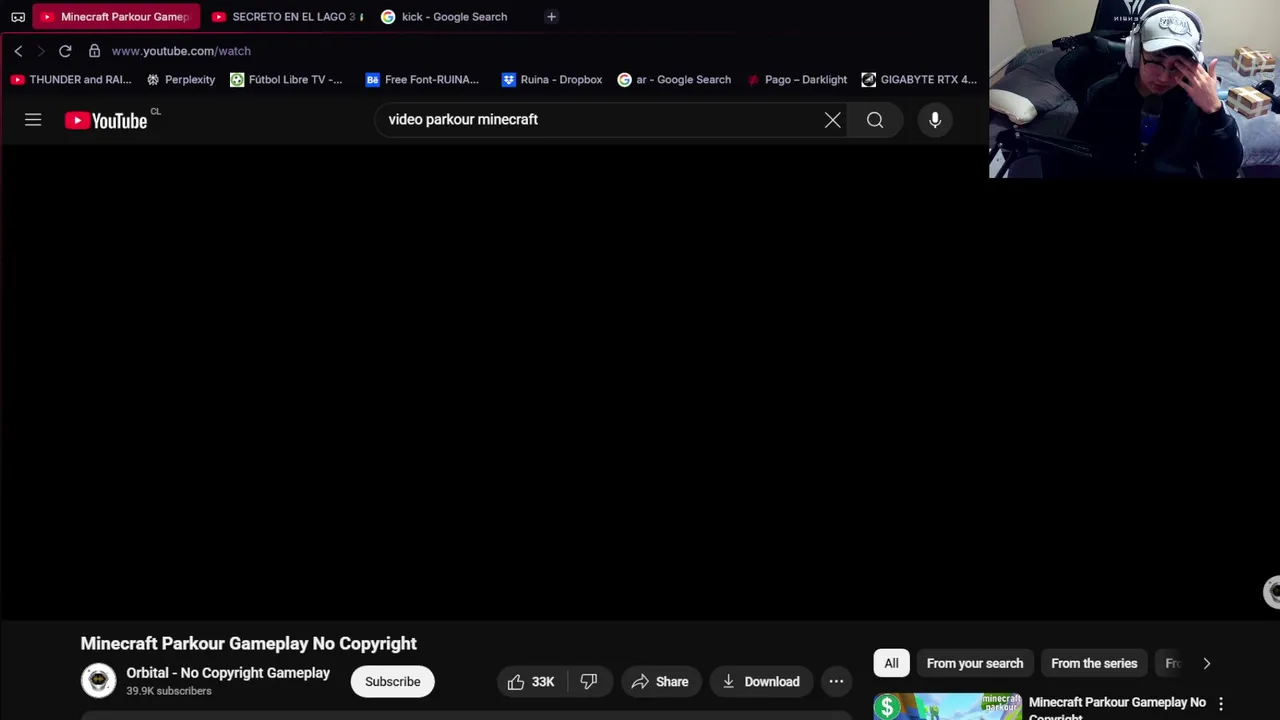Select the All filter chip
The image size is (1280, 720).
(x=891, y=663)
